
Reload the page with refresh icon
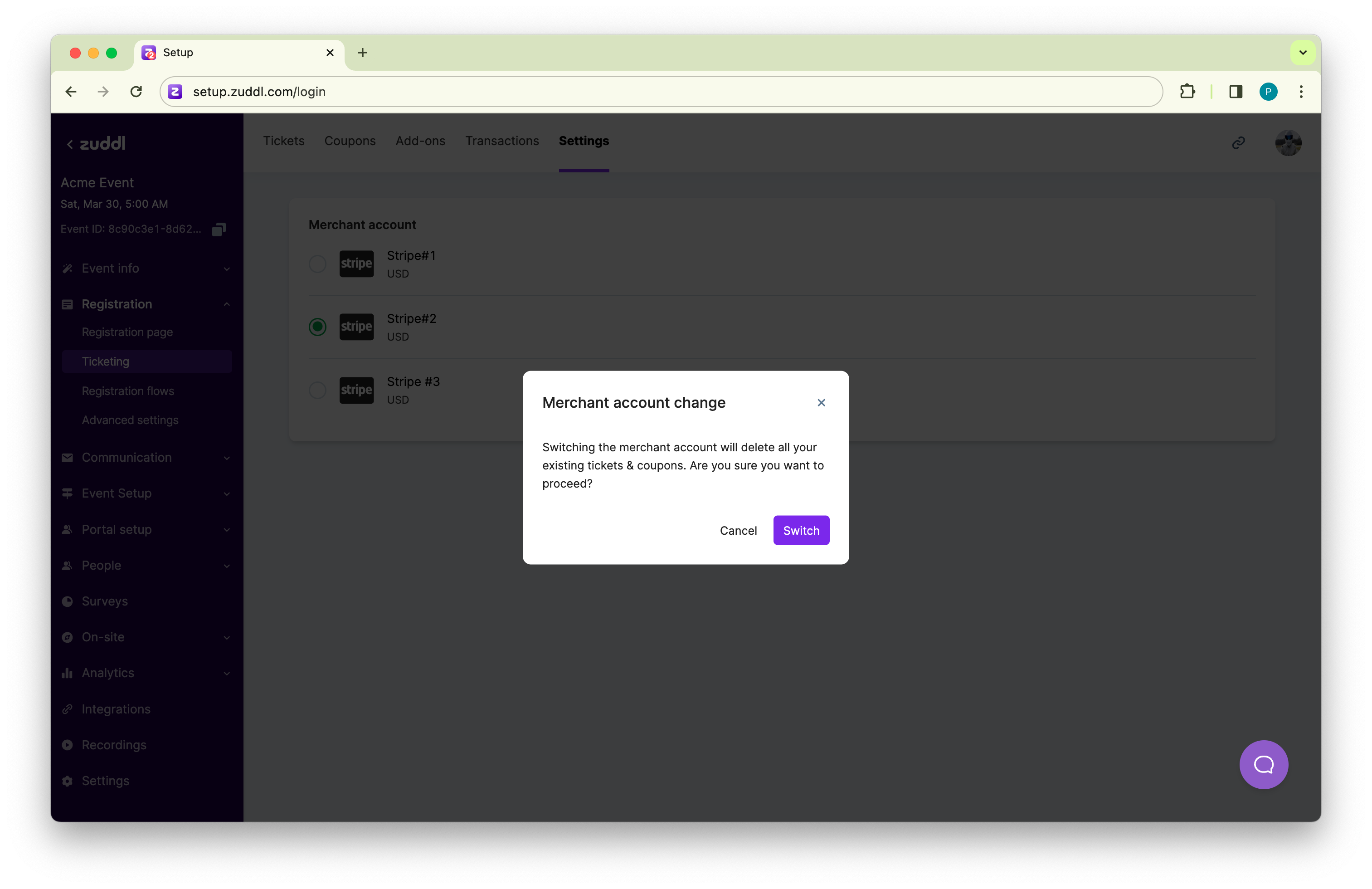pyautogui.click(x=136, y=92)
